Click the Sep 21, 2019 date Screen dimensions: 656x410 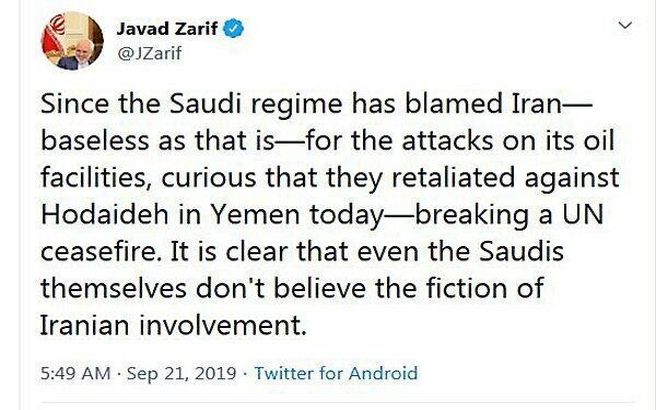click(182, 373)
